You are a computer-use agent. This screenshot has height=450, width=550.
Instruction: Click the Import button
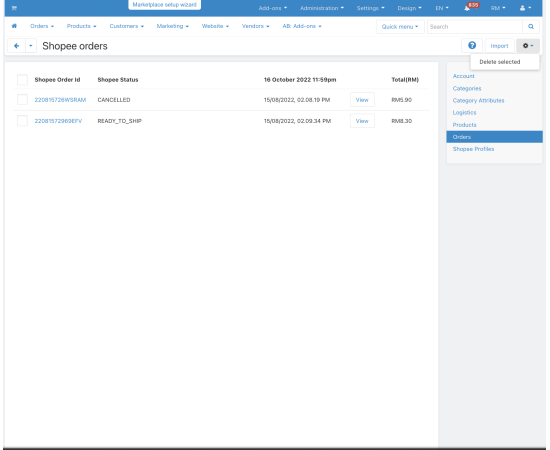coord(499,46)
